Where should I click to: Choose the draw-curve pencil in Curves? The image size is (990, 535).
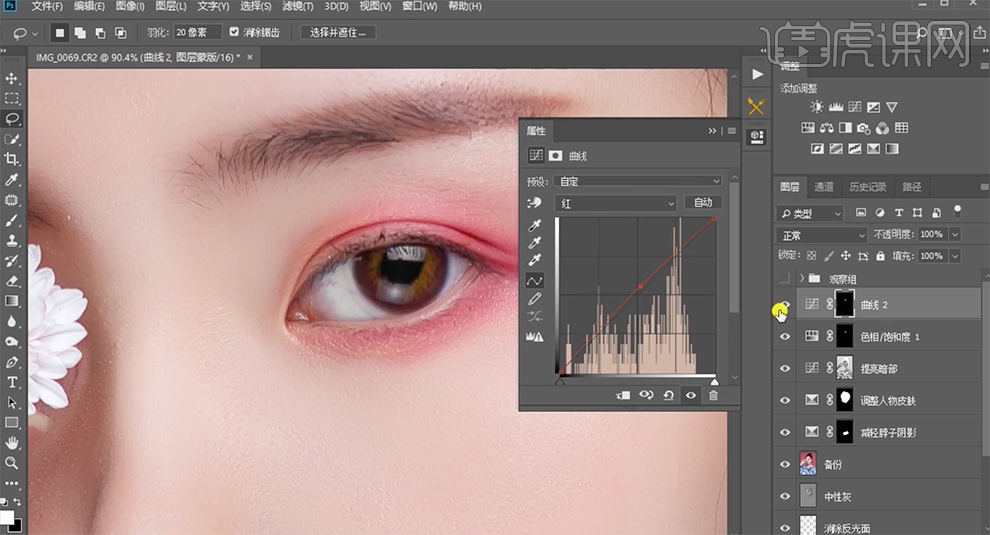[535, 298]
